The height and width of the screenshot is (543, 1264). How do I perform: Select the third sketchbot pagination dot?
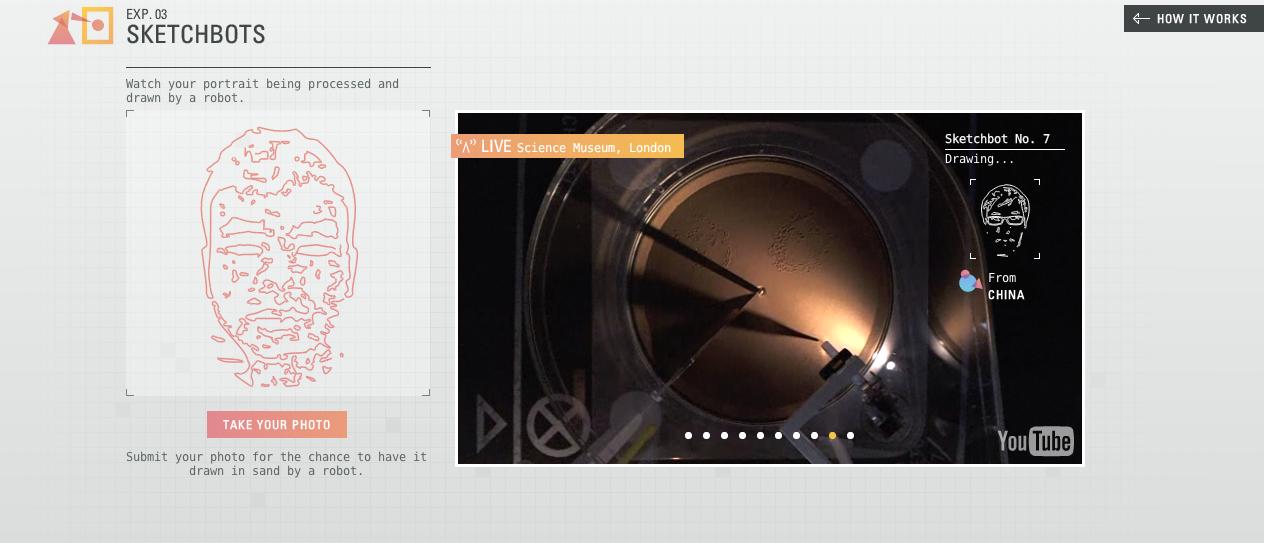724,435
